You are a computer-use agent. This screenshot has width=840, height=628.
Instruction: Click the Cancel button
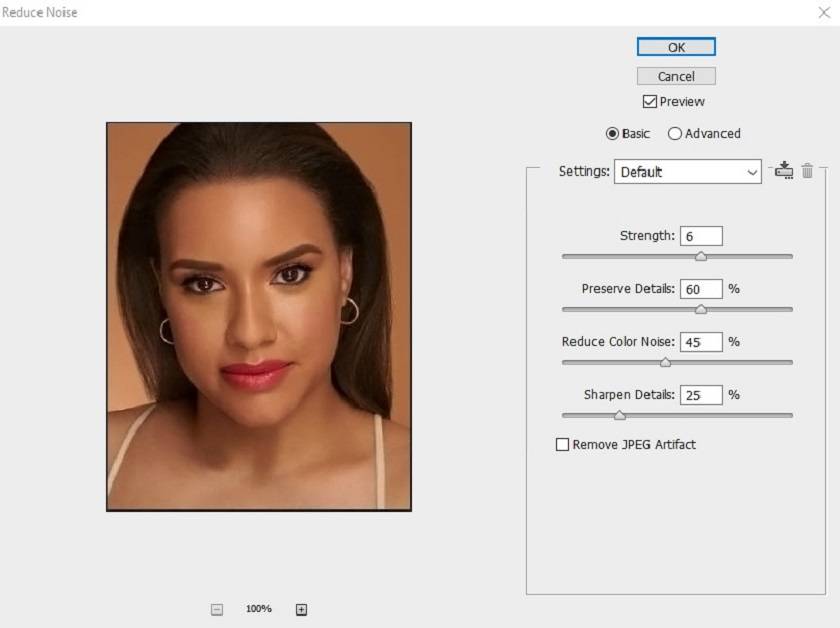click(676, 76)
